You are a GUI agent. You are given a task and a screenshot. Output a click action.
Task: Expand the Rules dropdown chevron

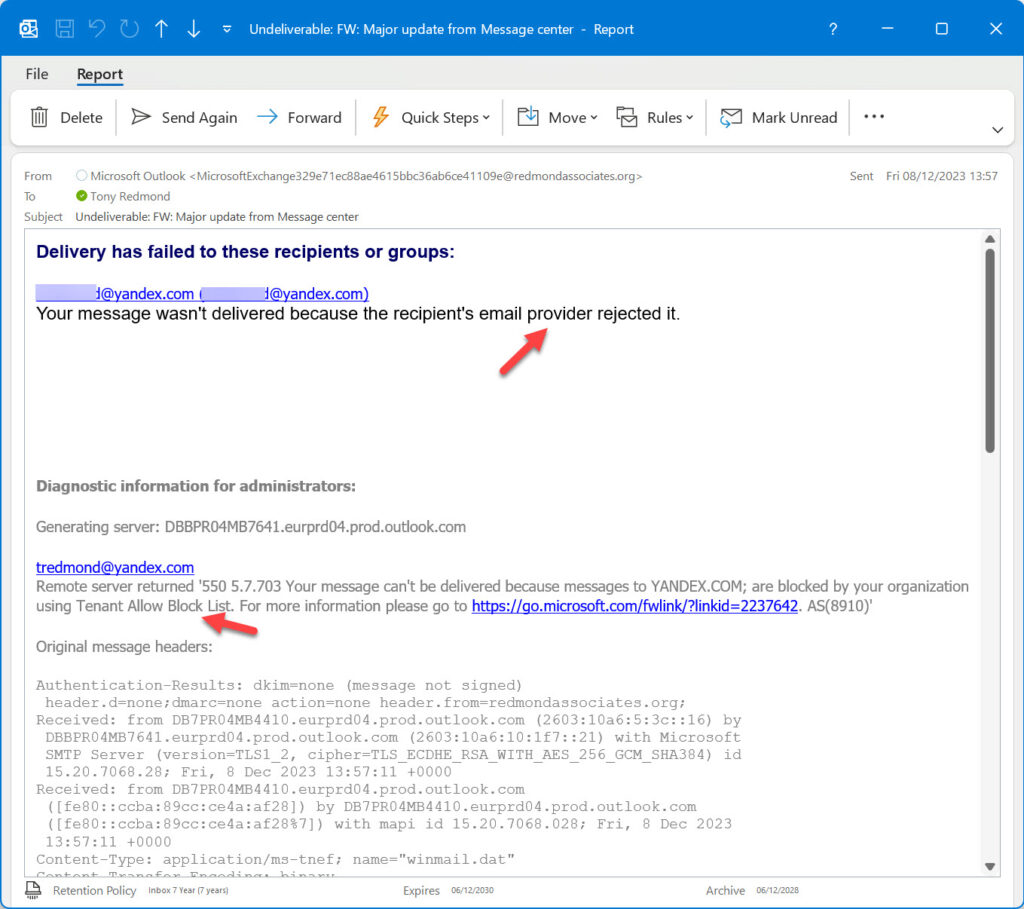[x=690, y=118]
